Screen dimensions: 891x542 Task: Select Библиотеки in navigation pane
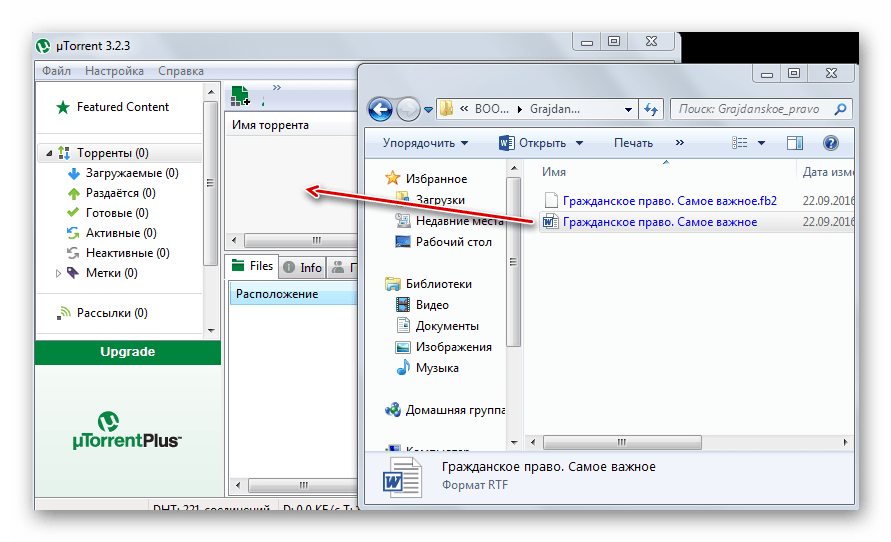point(428,284)
